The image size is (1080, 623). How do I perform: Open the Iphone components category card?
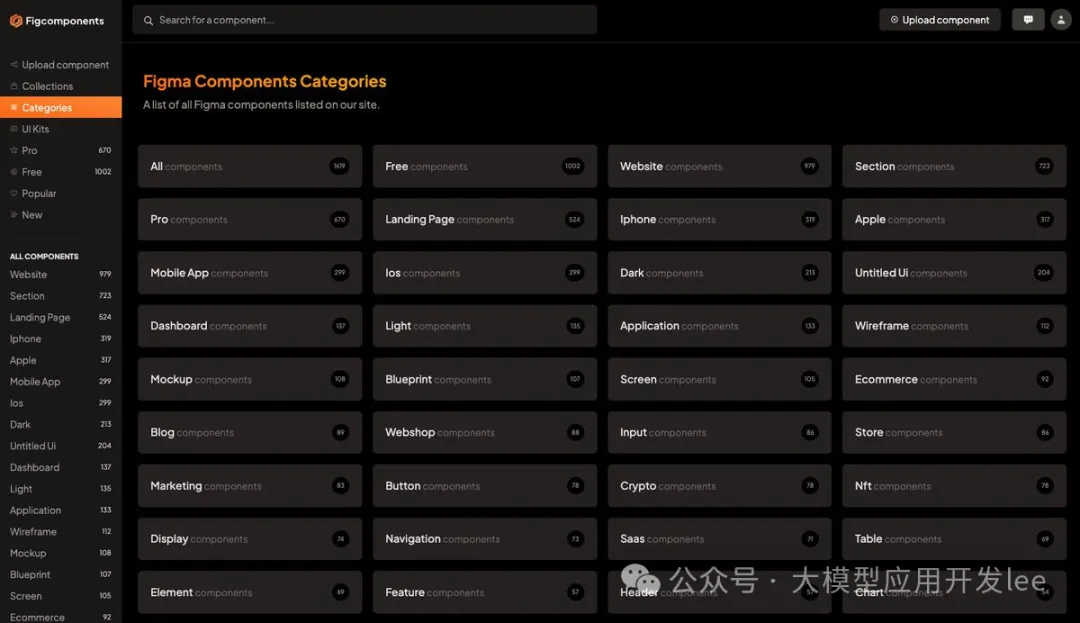(x=719, y=219)
